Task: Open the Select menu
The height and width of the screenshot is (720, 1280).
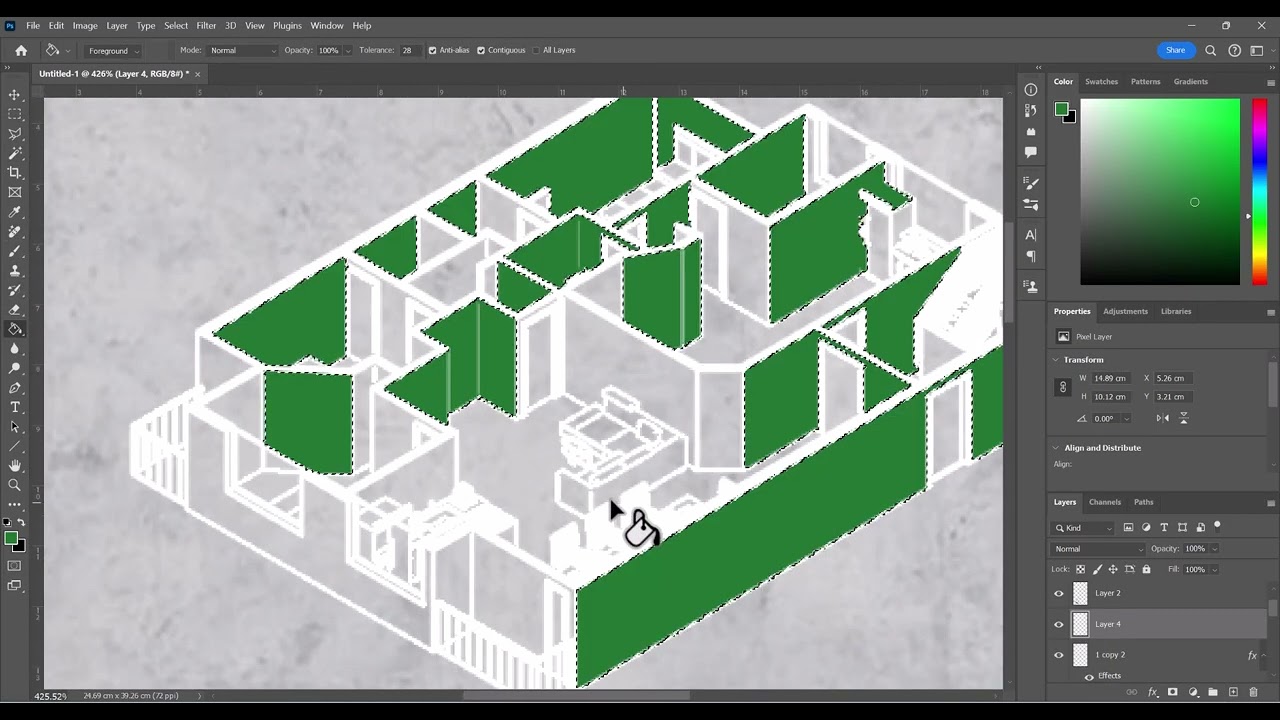Action: [176, 25]
